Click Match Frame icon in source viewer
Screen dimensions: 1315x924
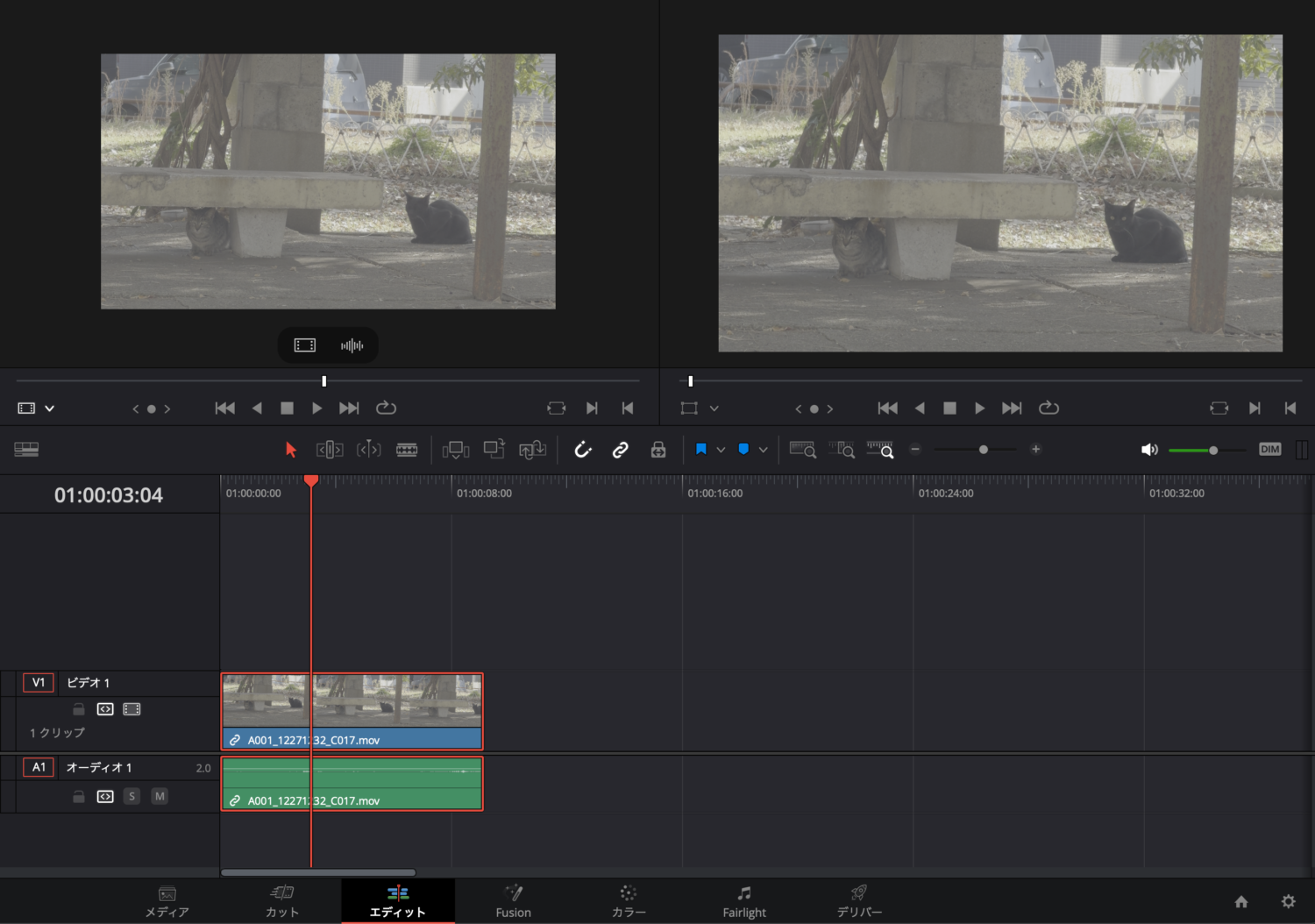[x=557, y=409]
